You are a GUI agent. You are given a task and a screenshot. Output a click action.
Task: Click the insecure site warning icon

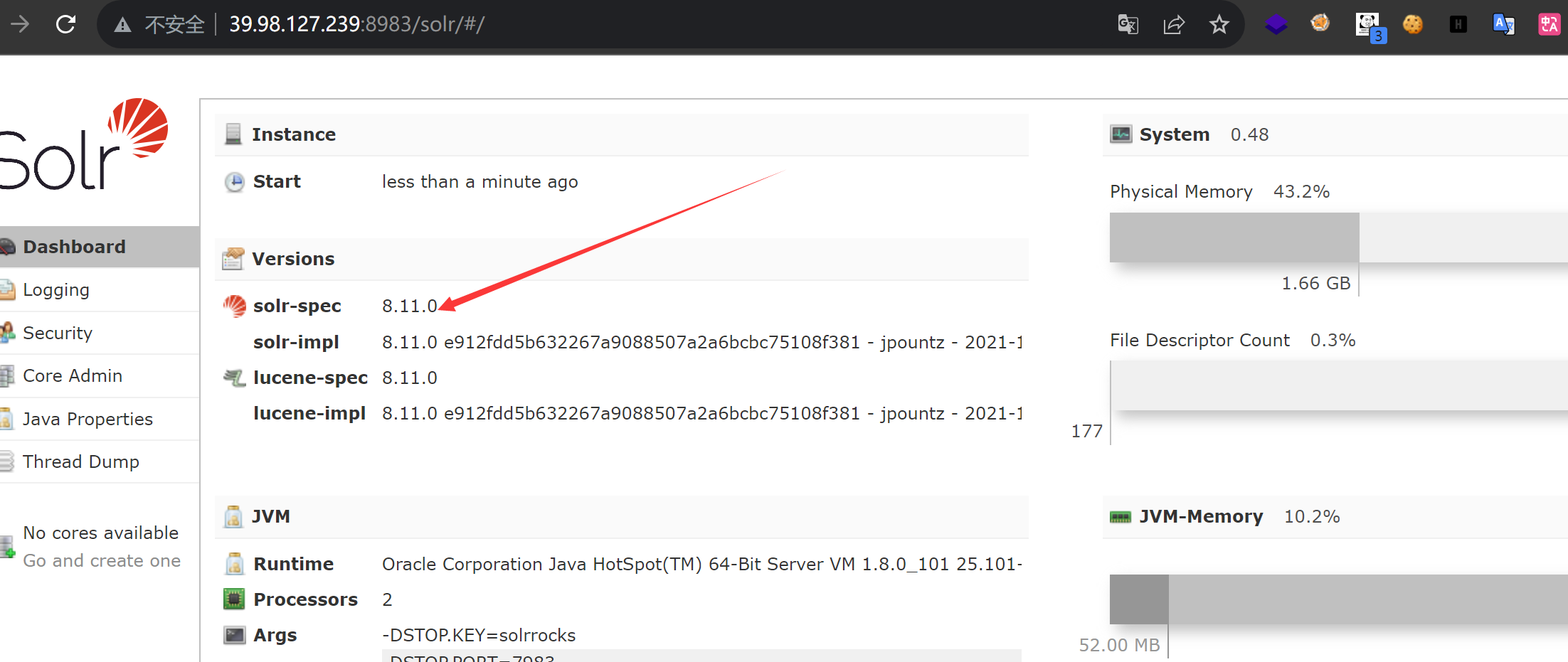pyautogui.click(x=123, y=26)
